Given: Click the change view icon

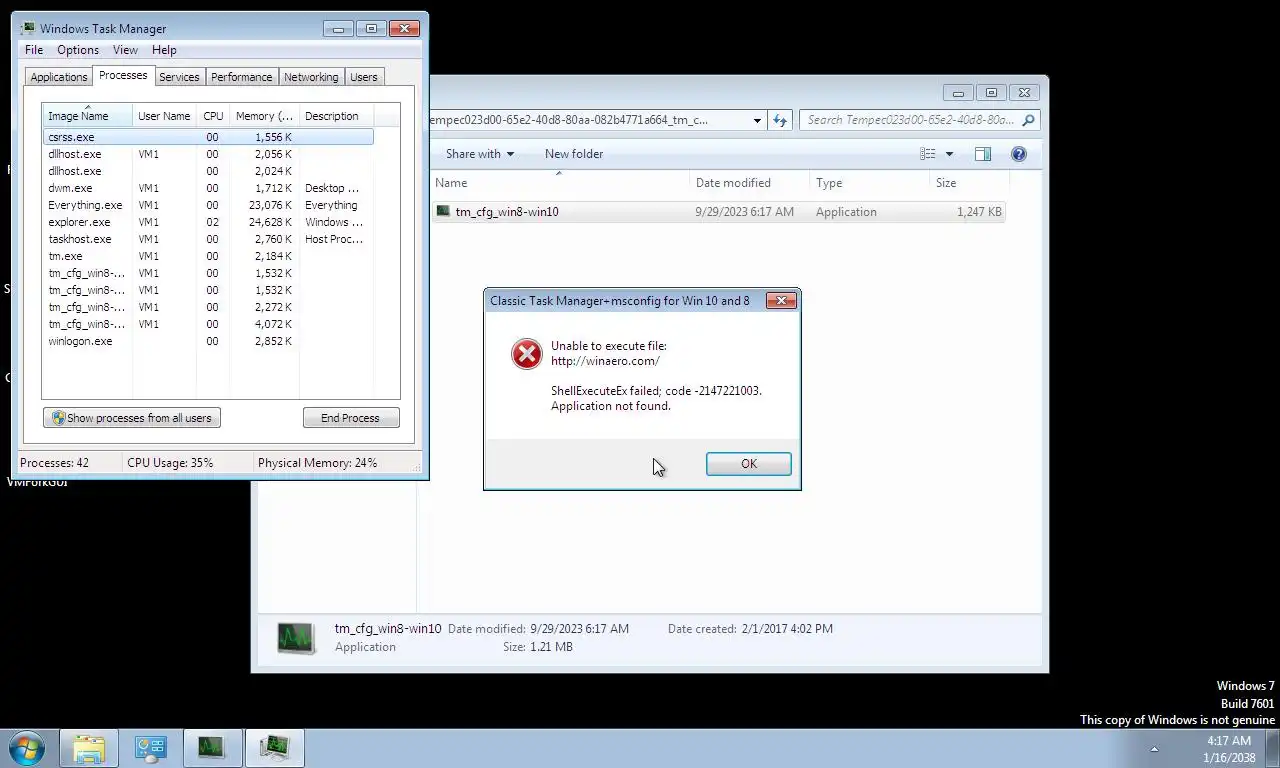Looking at the screenshot, I should coord(928,154).
